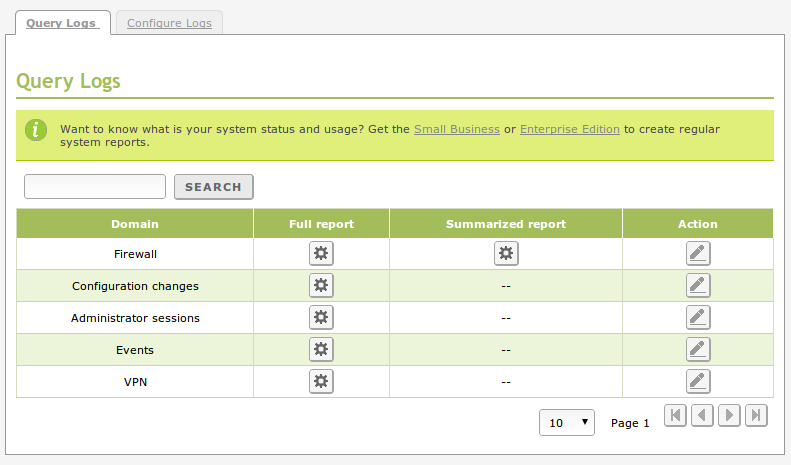791x465 pixels.
Task: Edit the Configuration changes log action
Action: [698, 286]
